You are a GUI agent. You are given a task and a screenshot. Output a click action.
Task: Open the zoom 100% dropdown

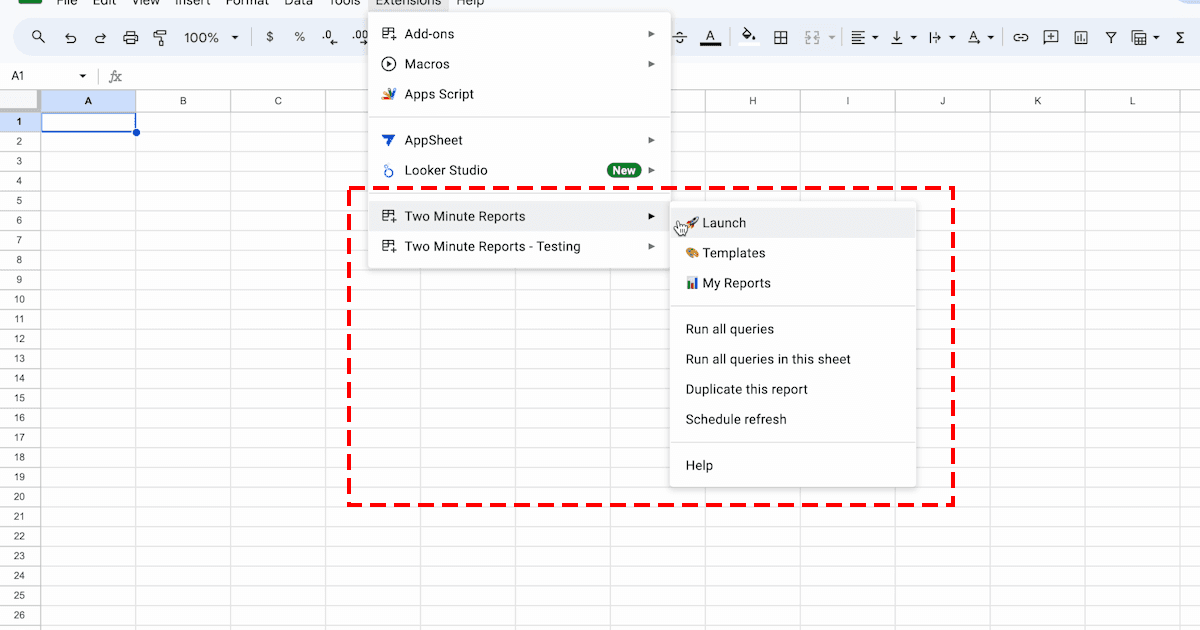point(211,37)
